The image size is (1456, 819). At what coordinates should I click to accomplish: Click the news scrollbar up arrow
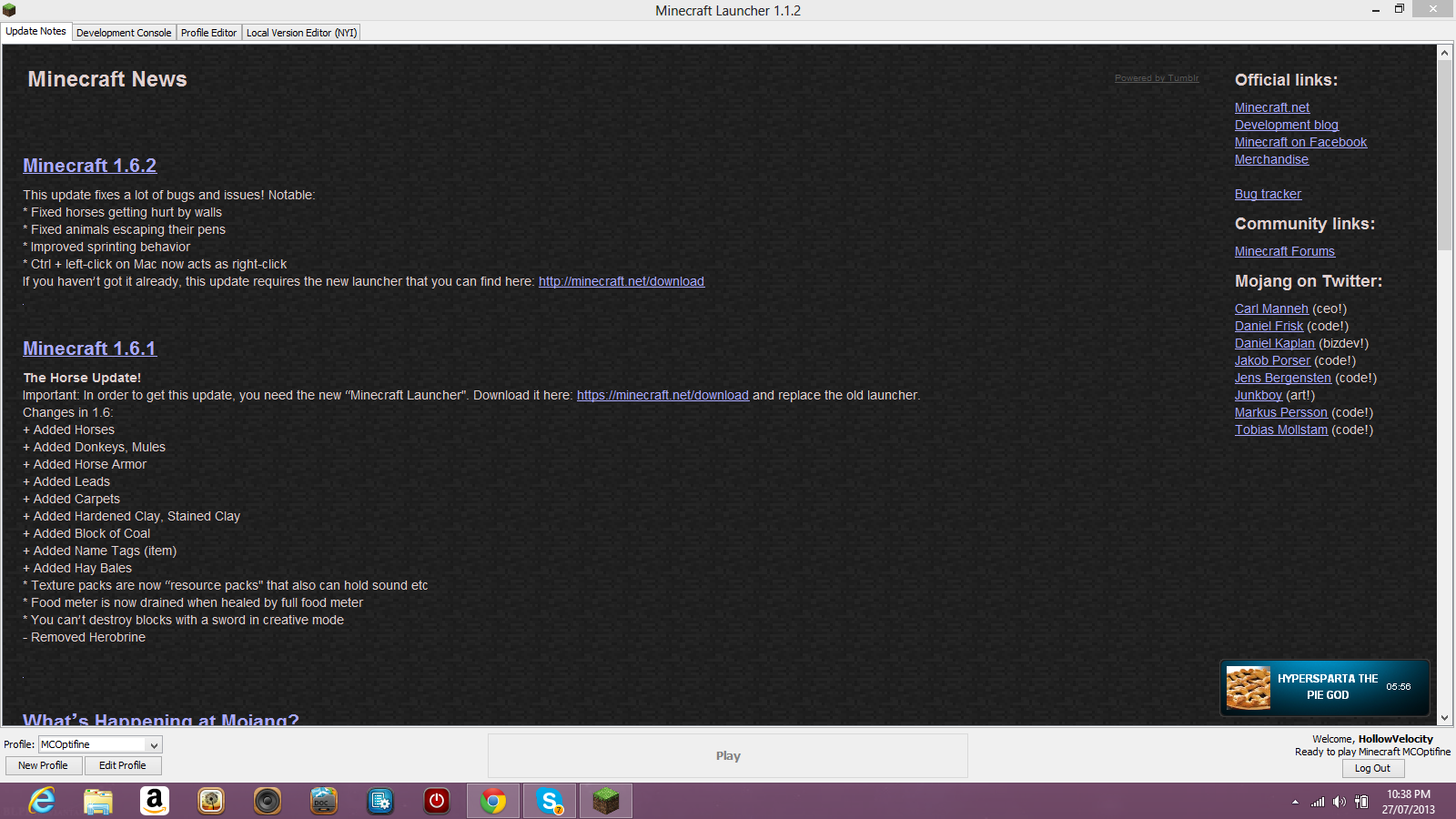tap(1444, 53)
